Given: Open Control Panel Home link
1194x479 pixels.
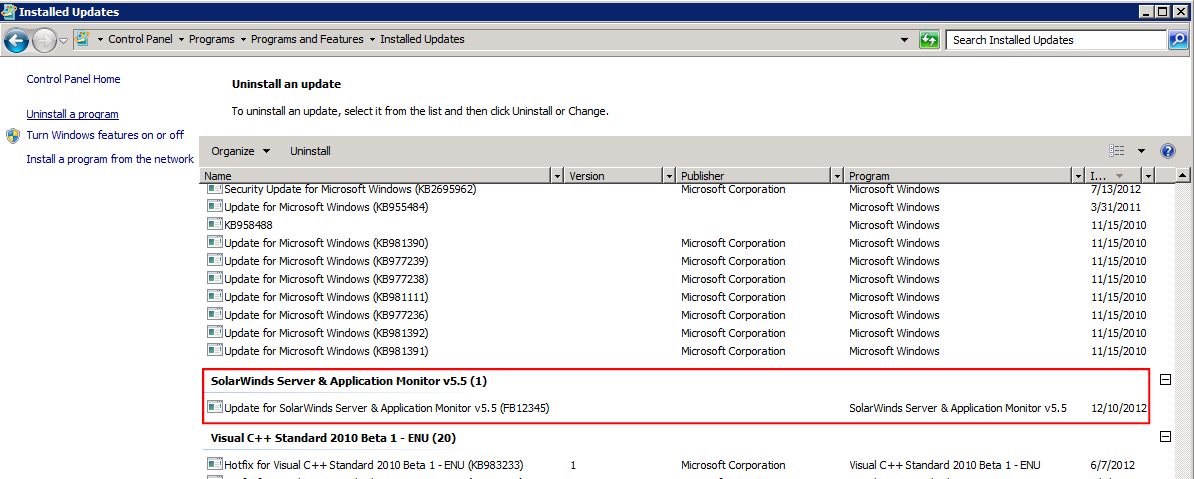Looking at the screenshot, I should (x=73, y=79).
